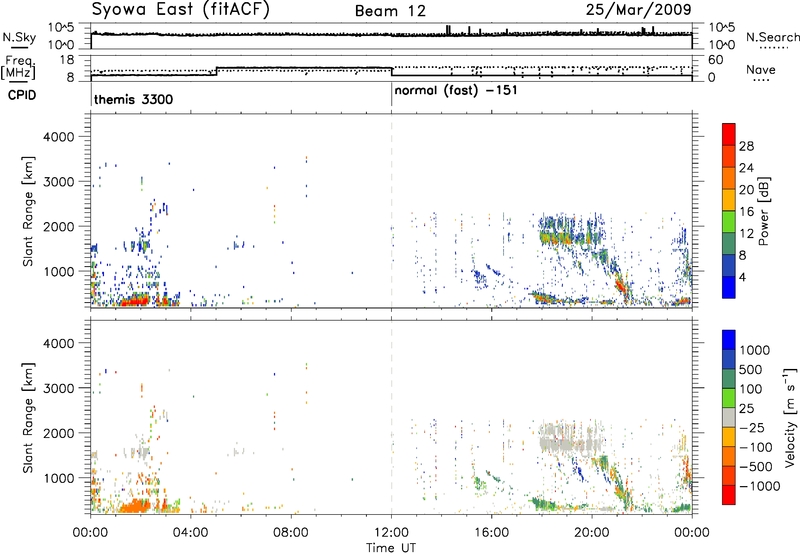Click the '16:00' time tick label
Viewport: 800px width, 554px height.
(x=491, y=533)
